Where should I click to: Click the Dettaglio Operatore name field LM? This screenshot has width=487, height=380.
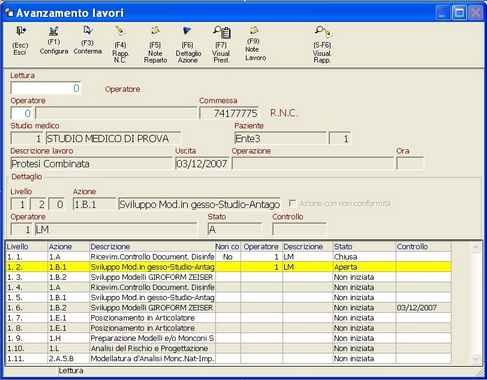point(116,229)
